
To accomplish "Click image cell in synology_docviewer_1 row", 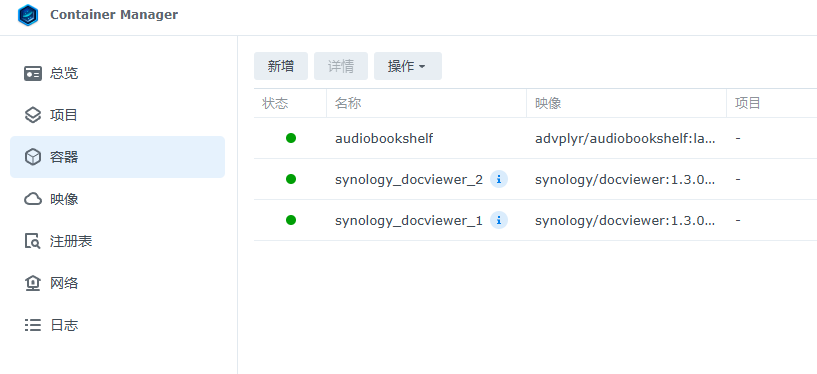I will [x=625, y=221].
